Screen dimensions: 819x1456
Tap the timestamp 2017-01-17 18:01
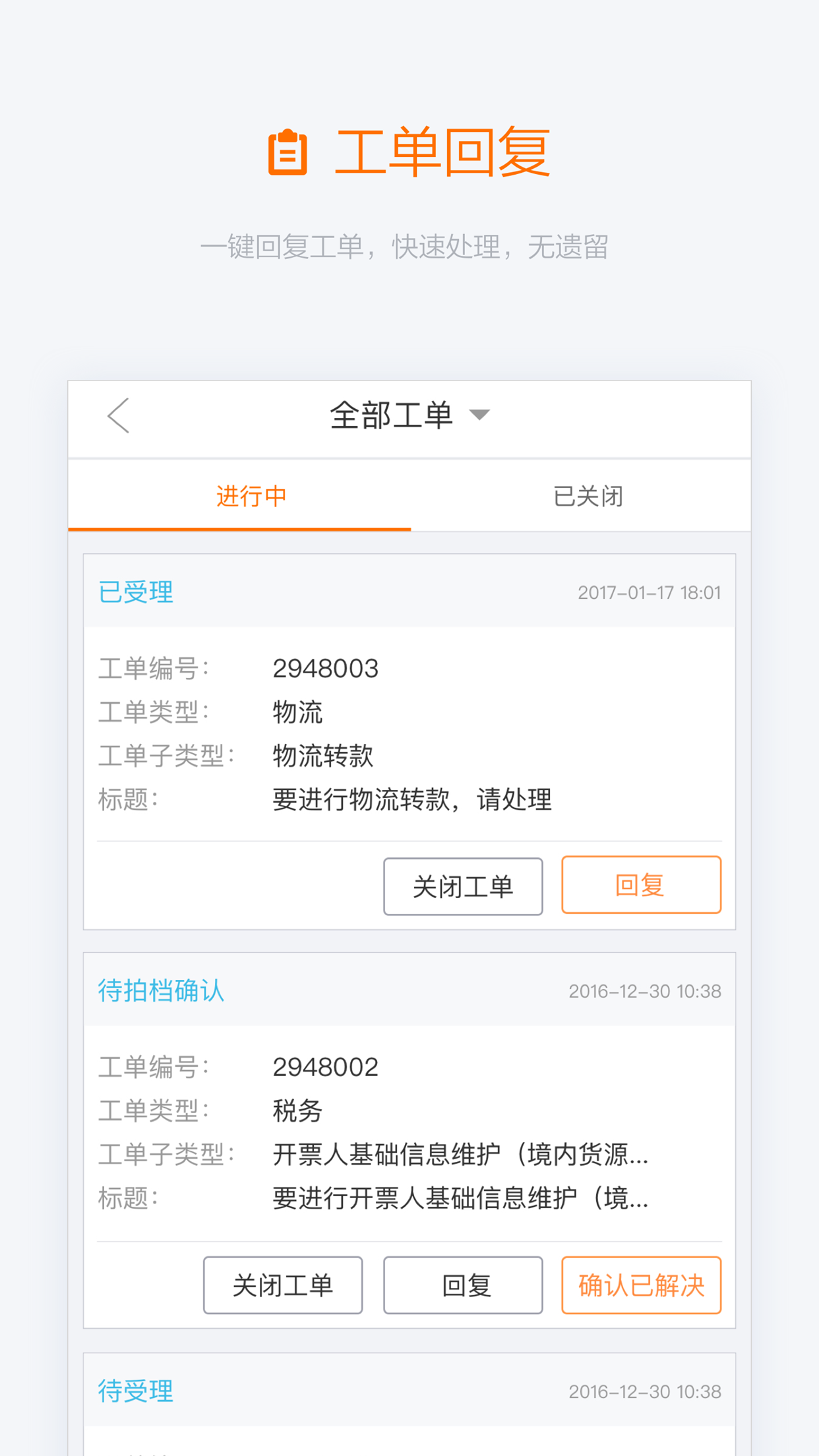click(649, 593)
